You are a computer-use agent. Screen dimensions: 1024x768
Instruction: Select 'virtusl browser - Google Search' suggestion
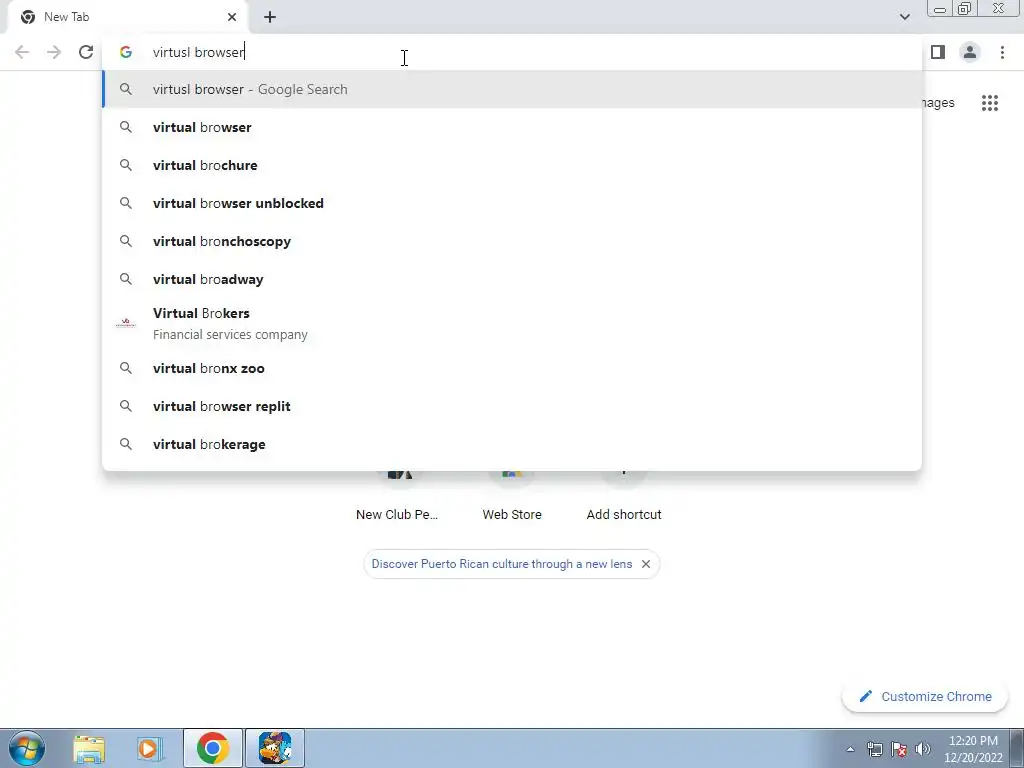coord(512,89)
